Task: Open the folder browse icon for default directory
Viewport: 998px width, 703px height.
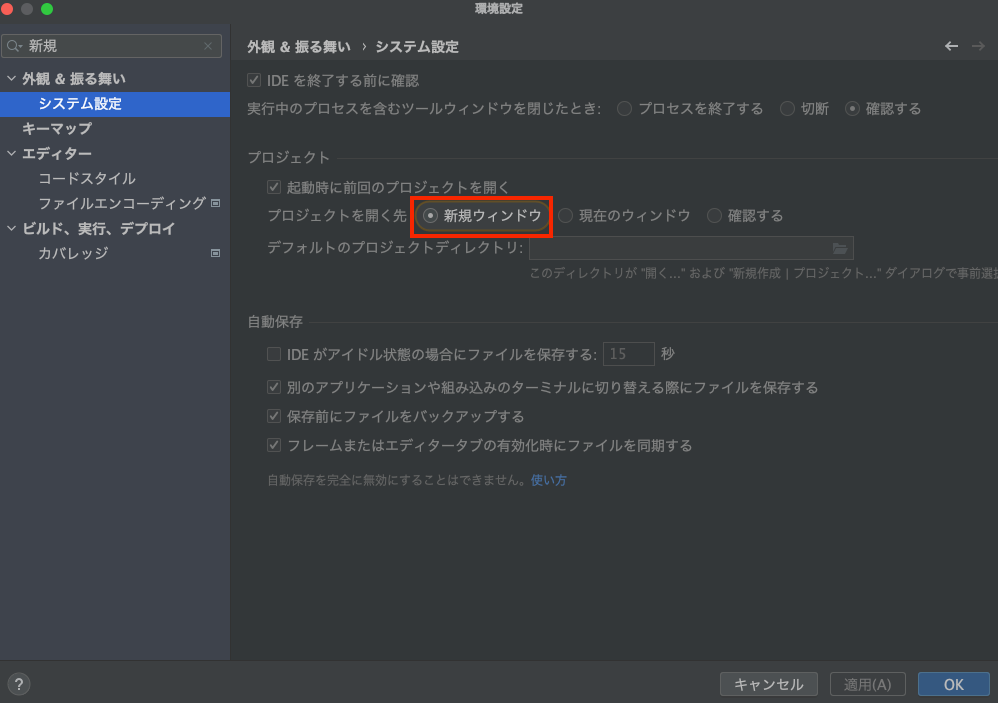Action: pyautogui.click(x=840, y=248)
